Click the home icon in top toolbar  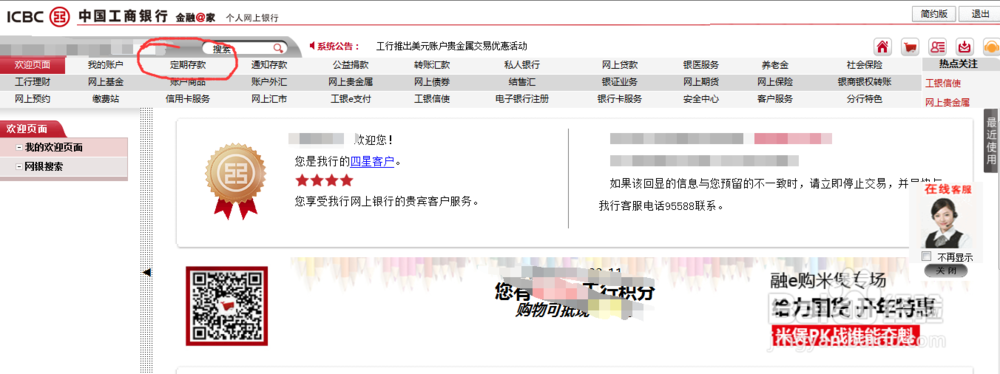[x=883, y=47]
